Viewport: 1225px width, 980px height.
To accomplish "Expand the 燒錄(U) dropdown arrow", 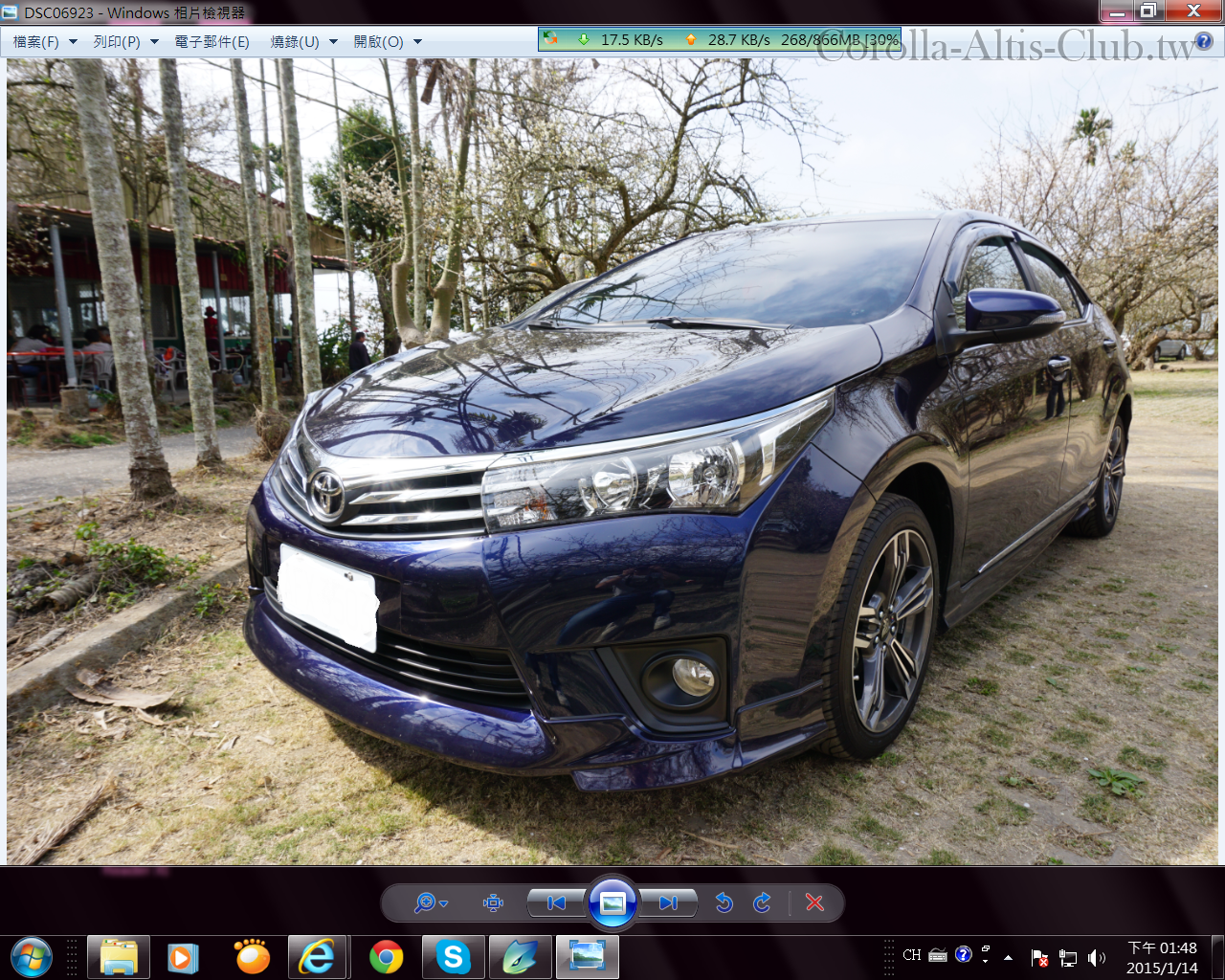I will click(333, 42).
